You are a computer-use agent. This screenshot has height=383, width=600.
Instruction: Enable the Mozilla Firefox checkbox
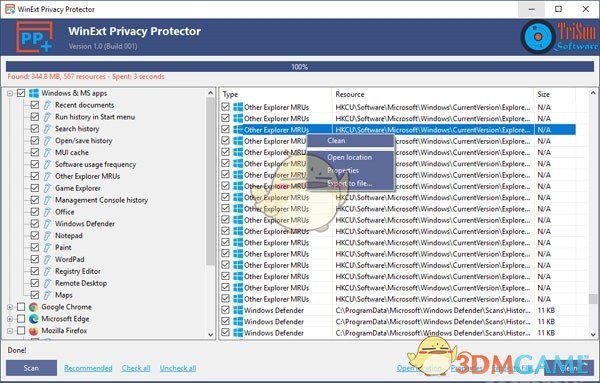[21, 331]
